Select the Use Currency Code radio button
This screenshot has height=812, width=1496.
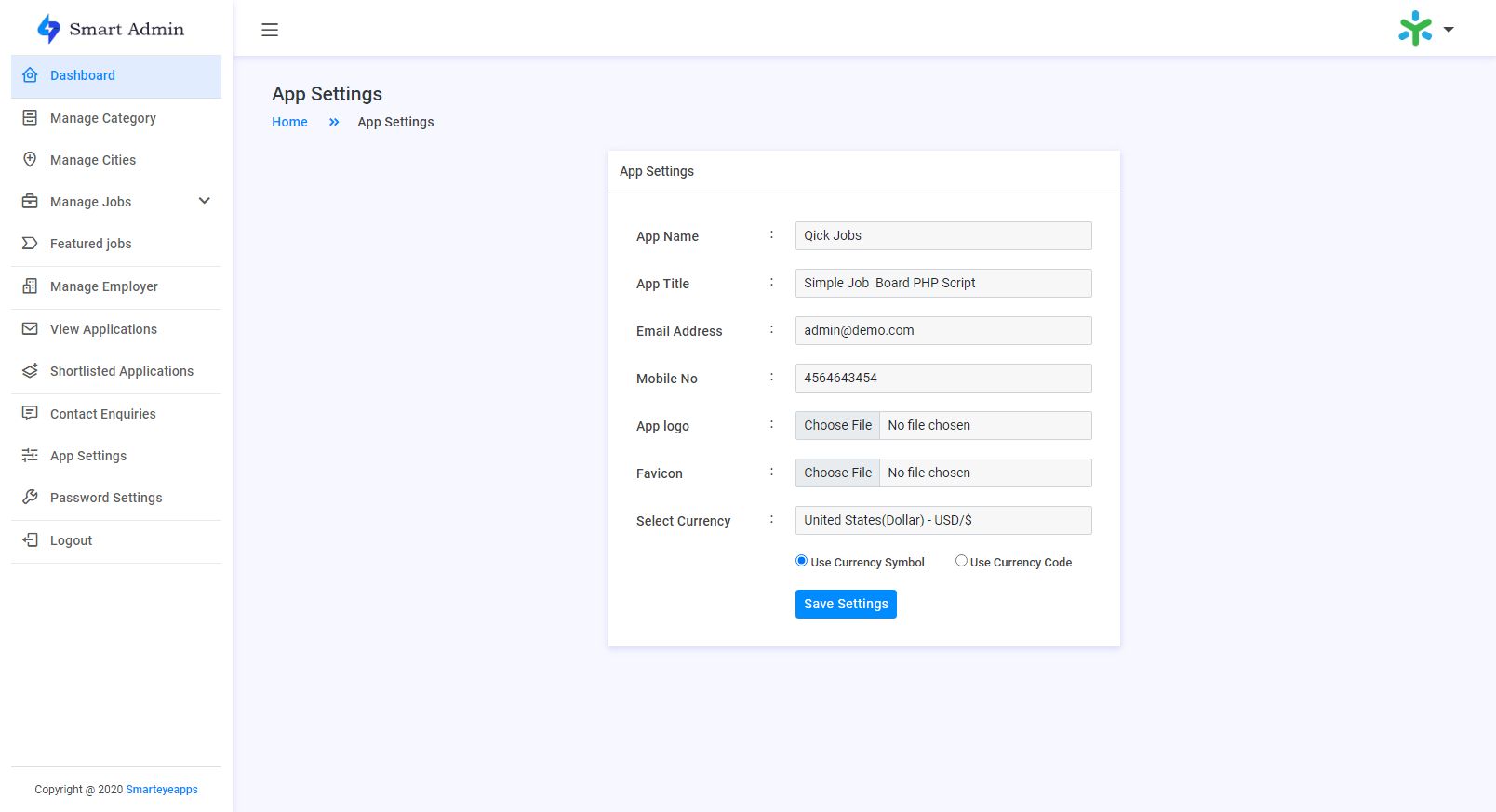961,561
